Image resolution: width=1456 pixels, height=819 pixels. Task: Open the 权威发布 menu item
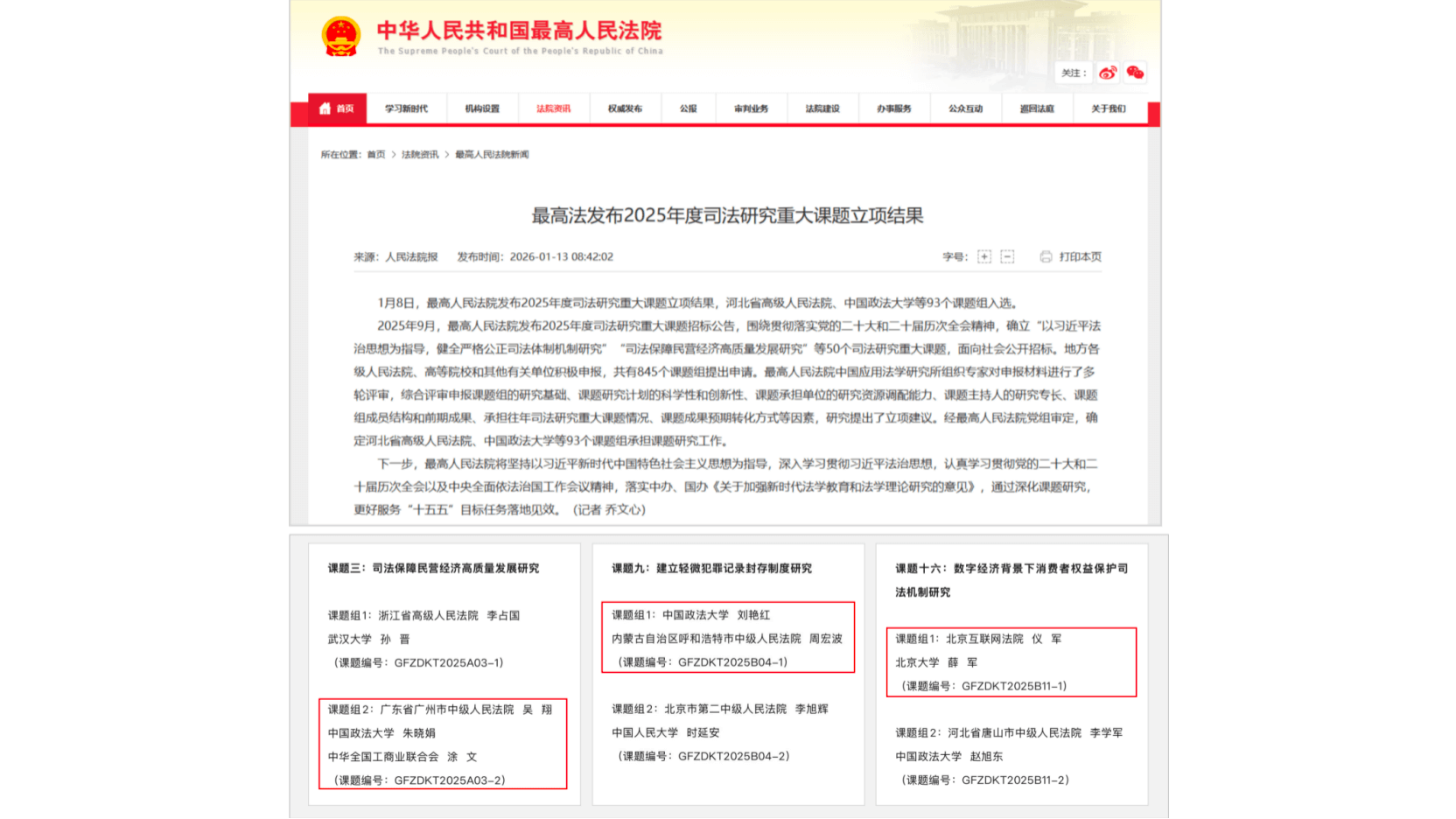point(626,108)
